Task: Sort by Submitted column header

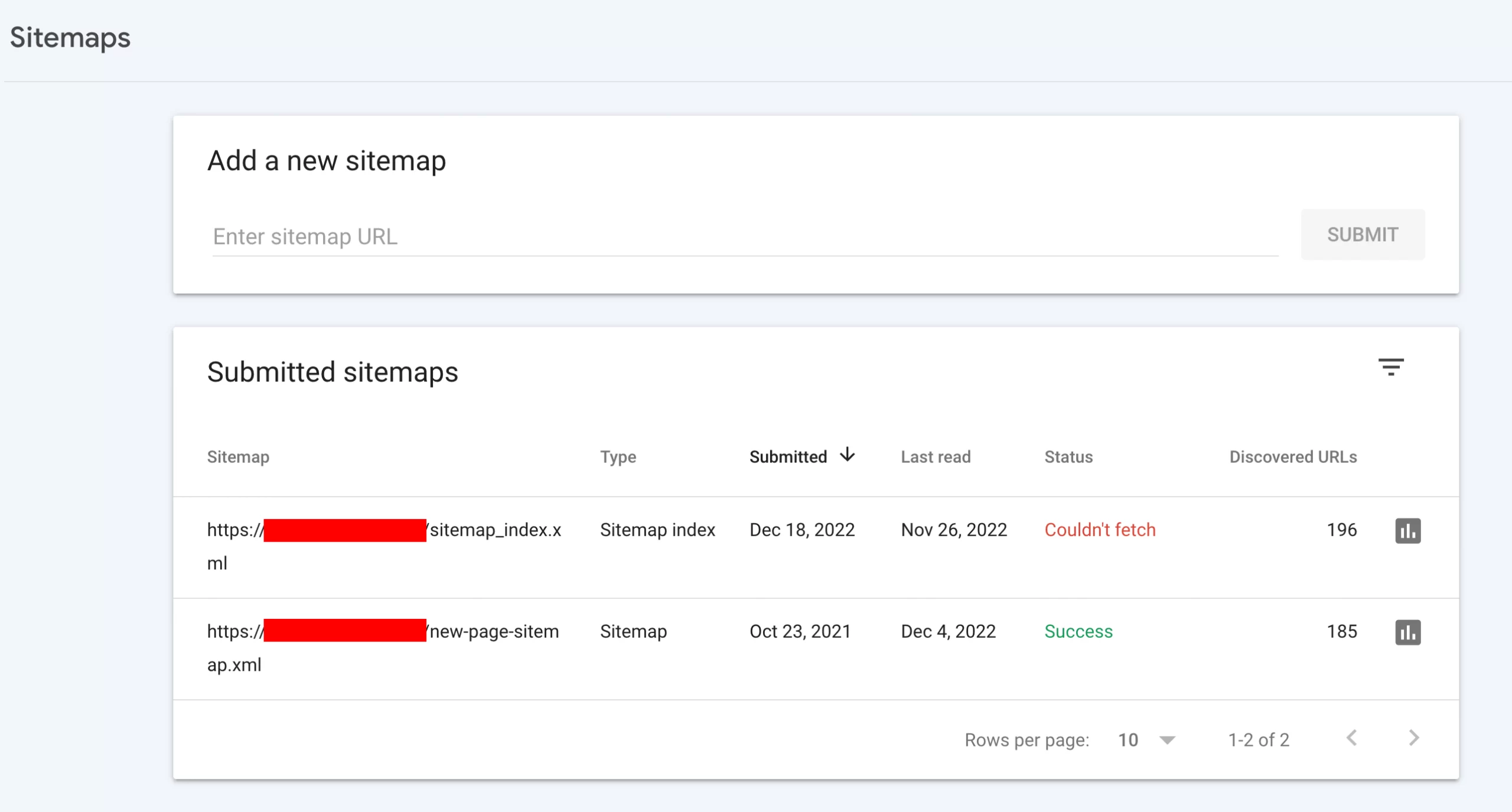Action: coord(788,456)
